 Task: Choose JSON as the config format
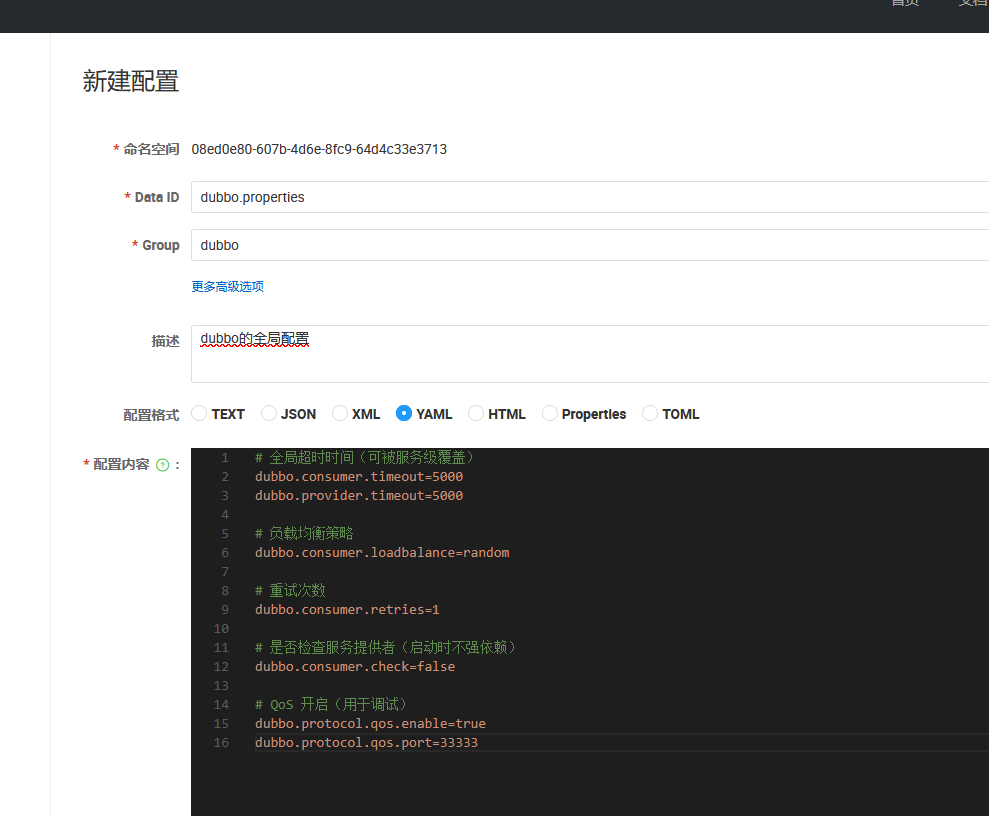pyautogui.click(x=269, y=413)
